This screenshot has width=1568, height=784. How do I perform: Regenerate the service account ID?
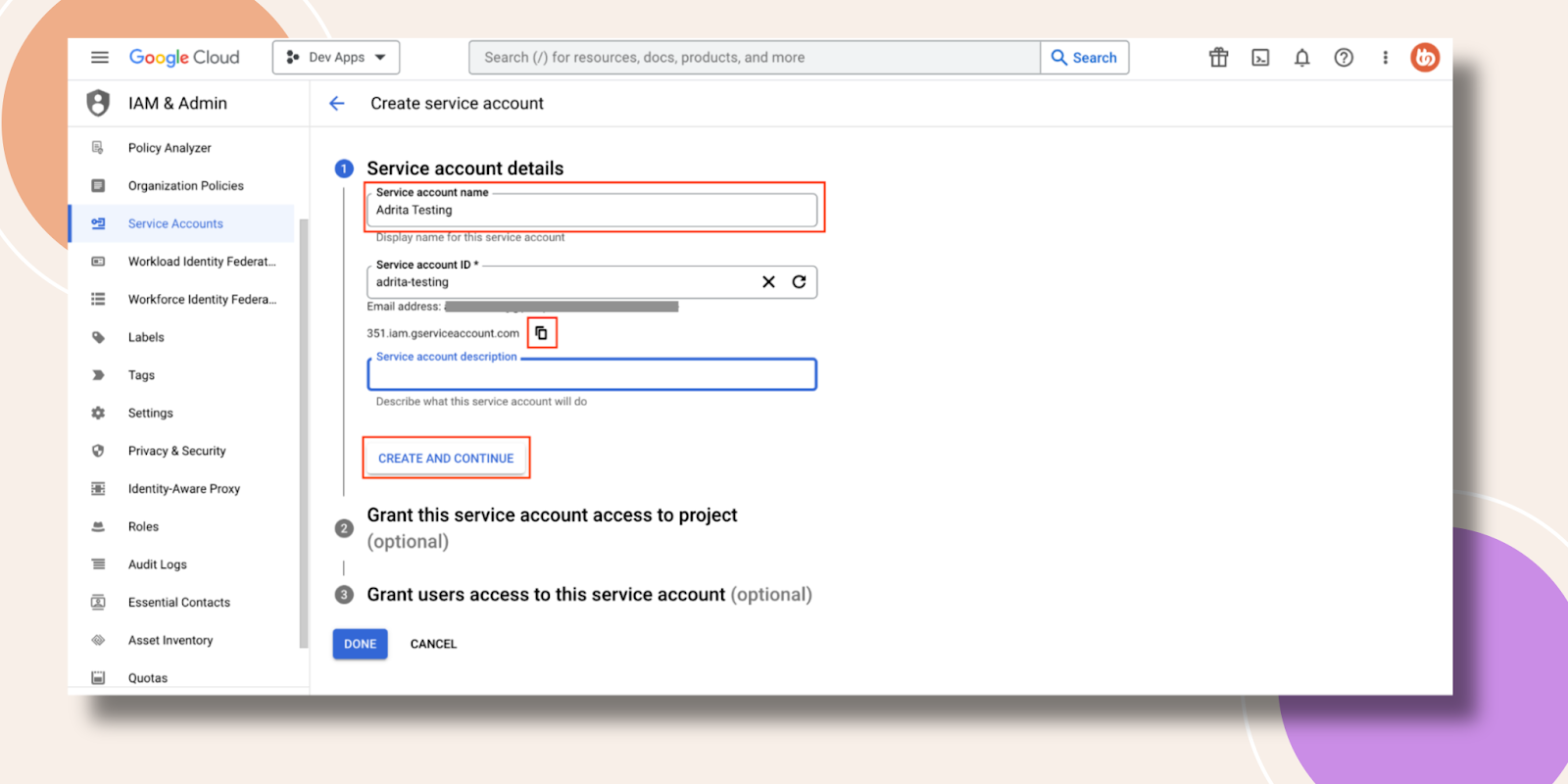click(x=799, y=282)
